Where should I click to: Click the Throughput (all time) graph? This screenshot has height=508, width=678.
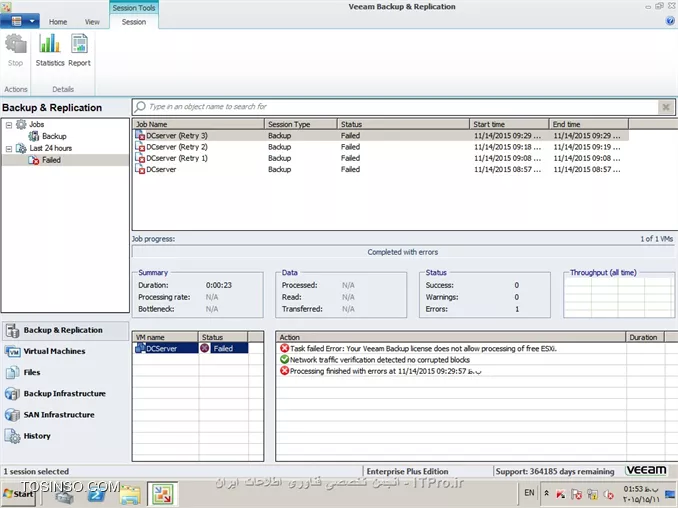click(x=619, y=297)
